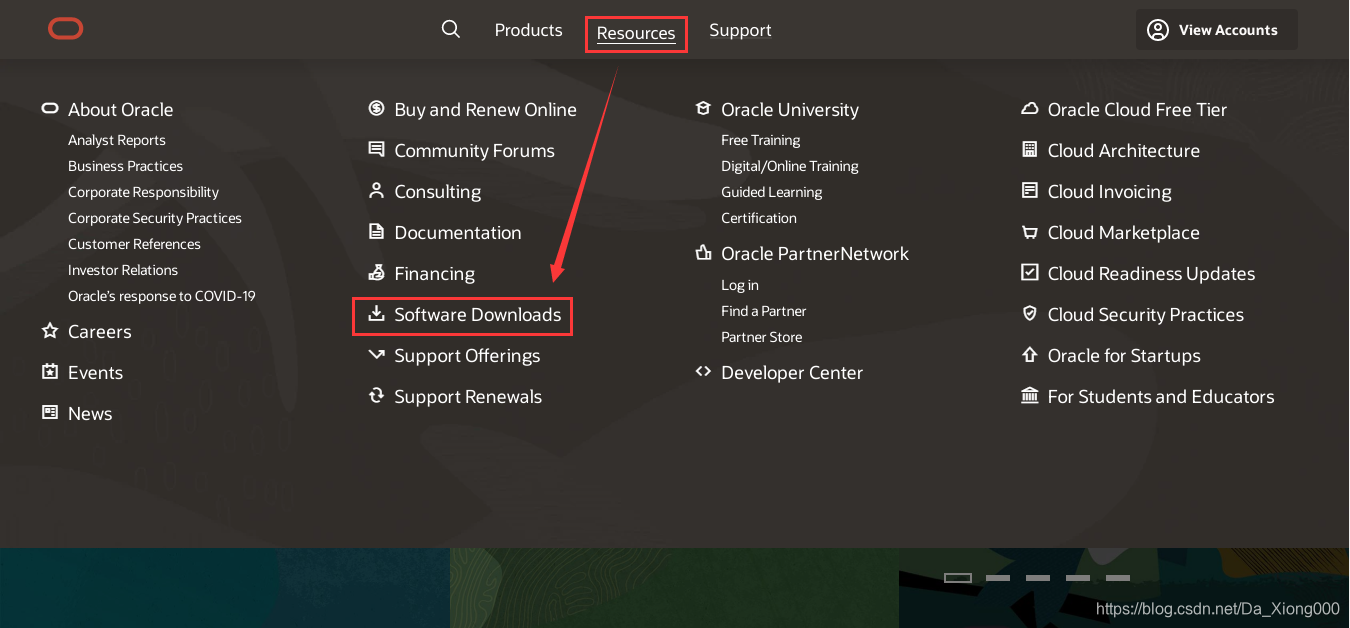
Task: Open Find a Partner link
Action: (763, 311)
